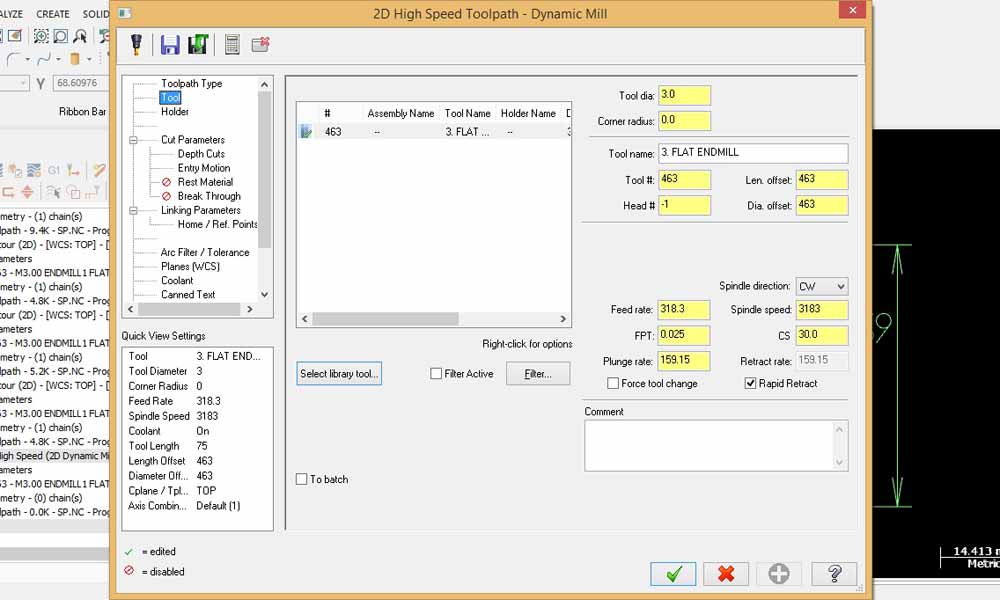Select Coolant in the tree
The width and height of the screenshot is (1000, 600).
click(x=177, y=281)
